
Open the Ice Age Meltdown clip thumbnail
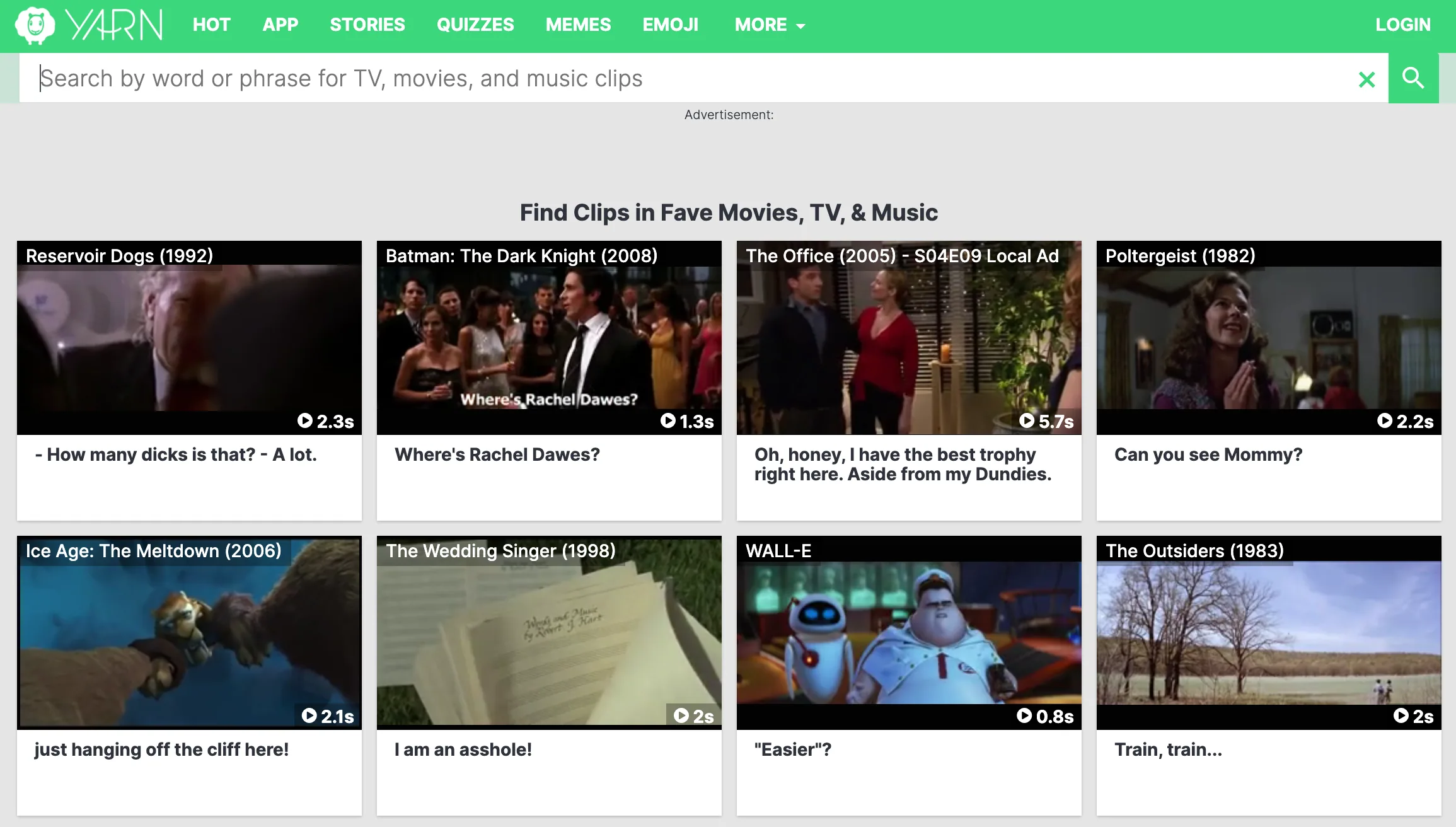coord(189,633)
